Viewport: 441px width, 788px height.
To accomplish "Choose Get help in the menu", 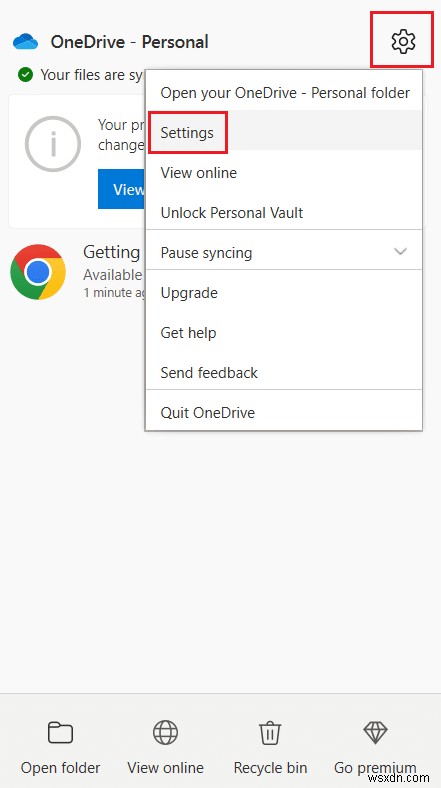I will [284, 332].
